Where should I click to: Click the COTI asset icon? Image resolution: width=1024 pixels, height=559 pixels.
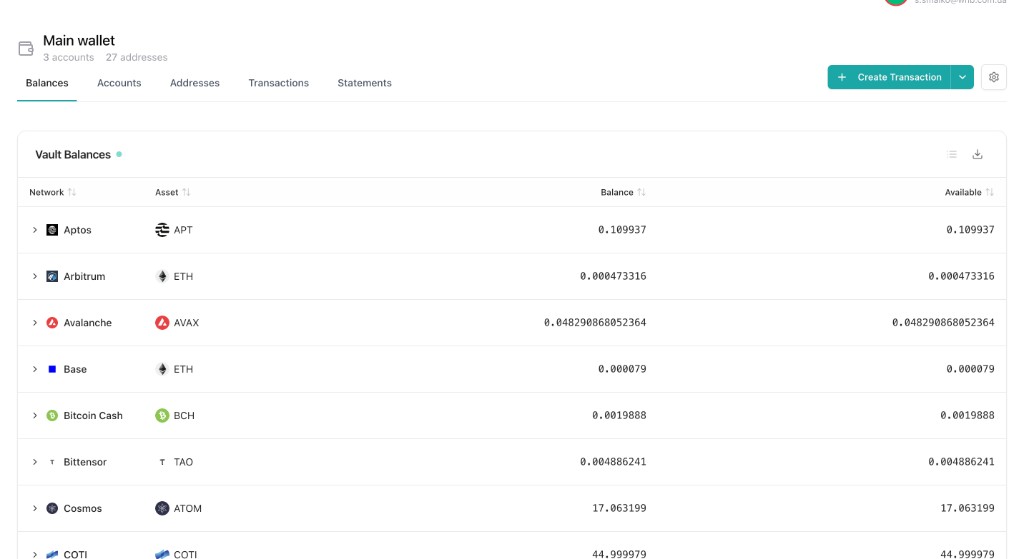click(162, 554)
